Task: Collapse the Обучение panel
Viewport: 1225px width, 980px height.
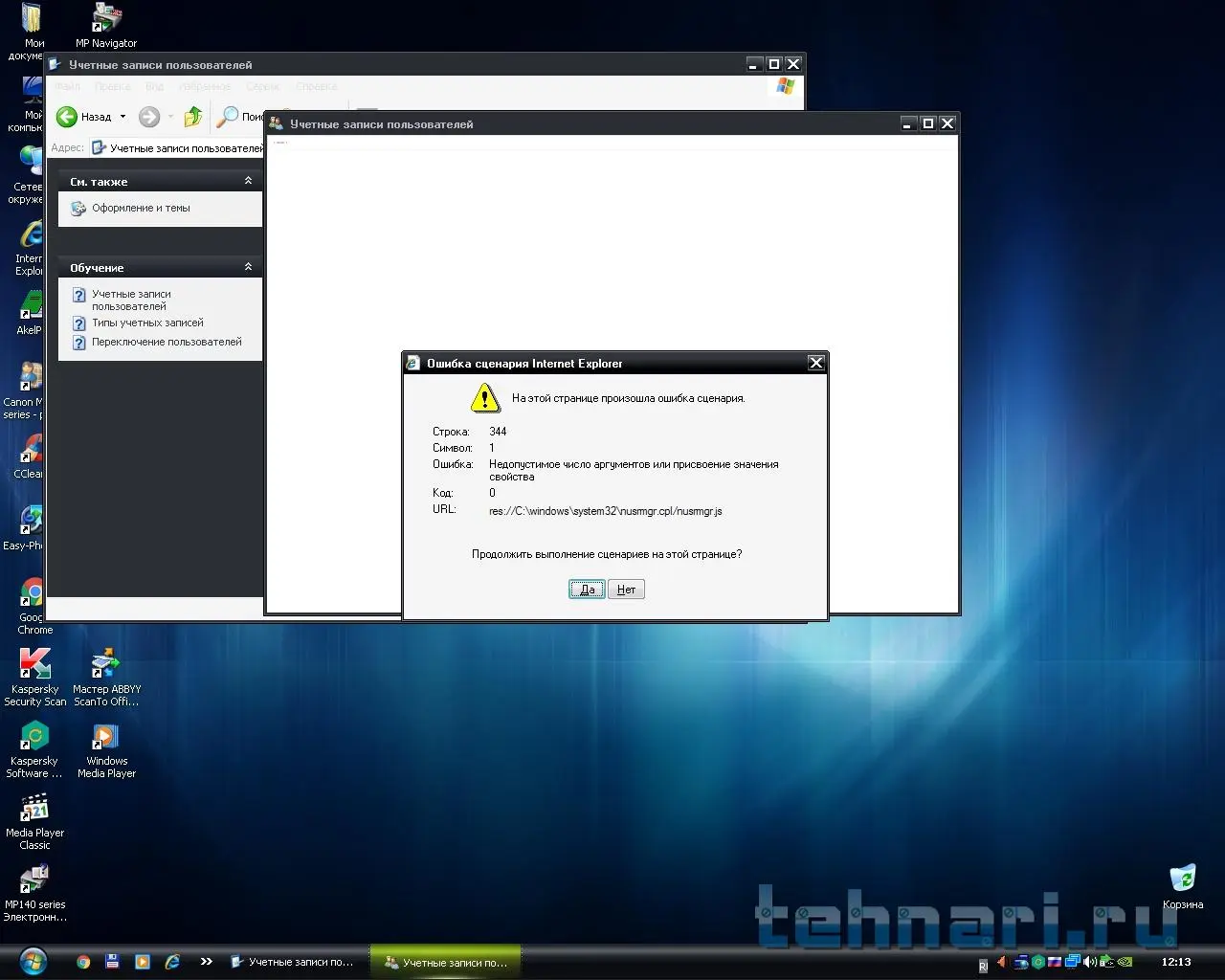Action: (x=248, y=267)
